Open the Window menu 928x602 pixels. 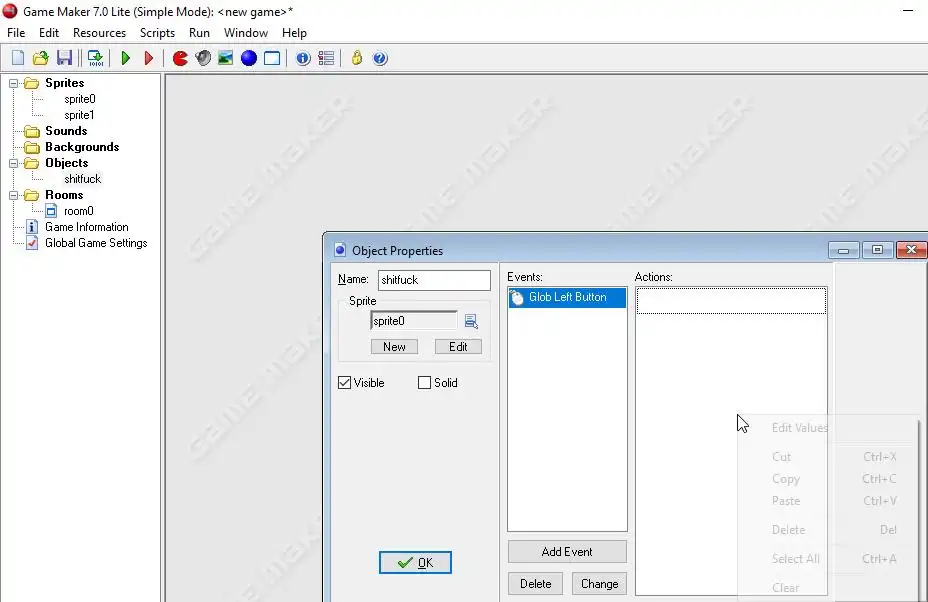pos(246,33)
